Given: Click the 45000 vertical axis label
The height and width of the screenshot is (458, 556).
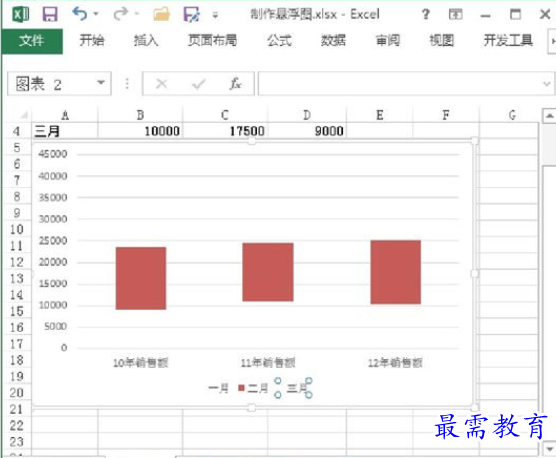Looking at the screenshot, I should pos(53,154).
